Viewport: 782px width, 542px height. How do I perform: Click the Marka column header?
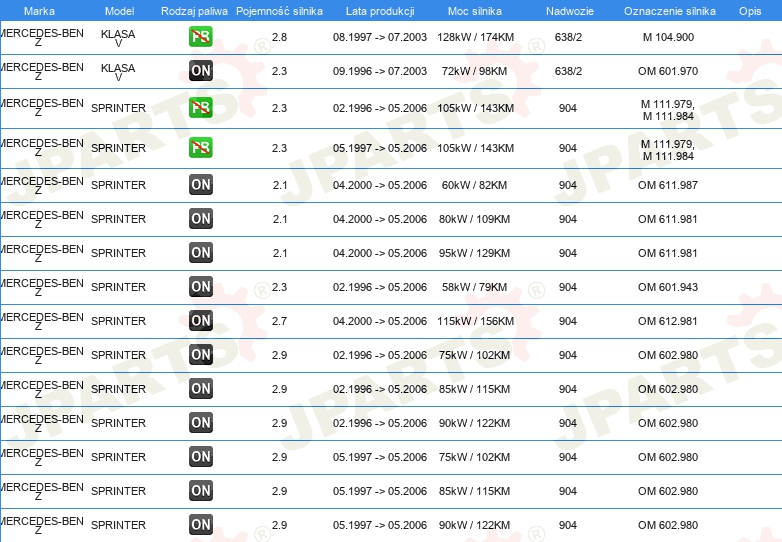pyautogui.click(x=39, y=11)
